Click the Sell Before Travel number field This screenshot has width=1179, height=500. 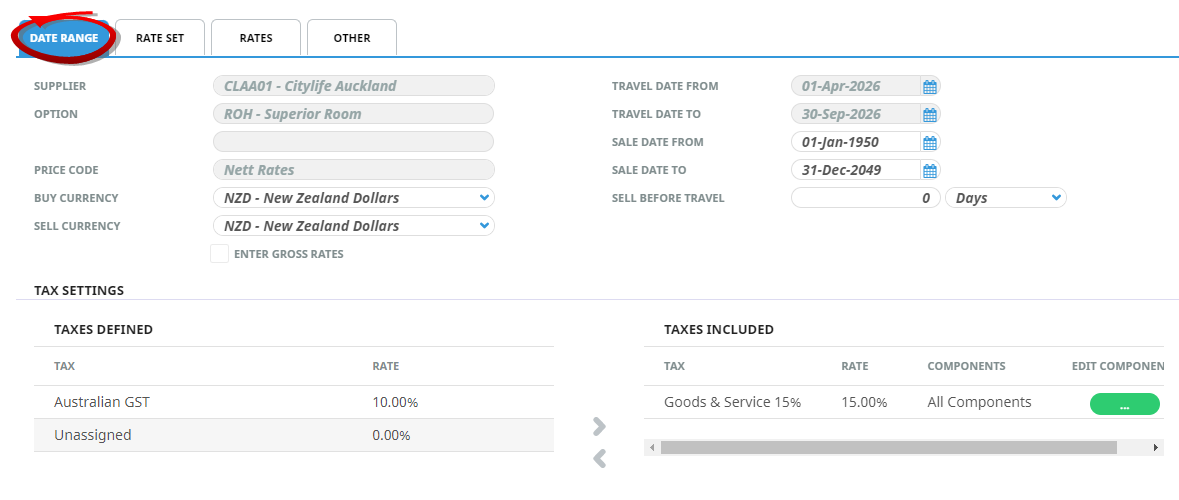(865, 198)
